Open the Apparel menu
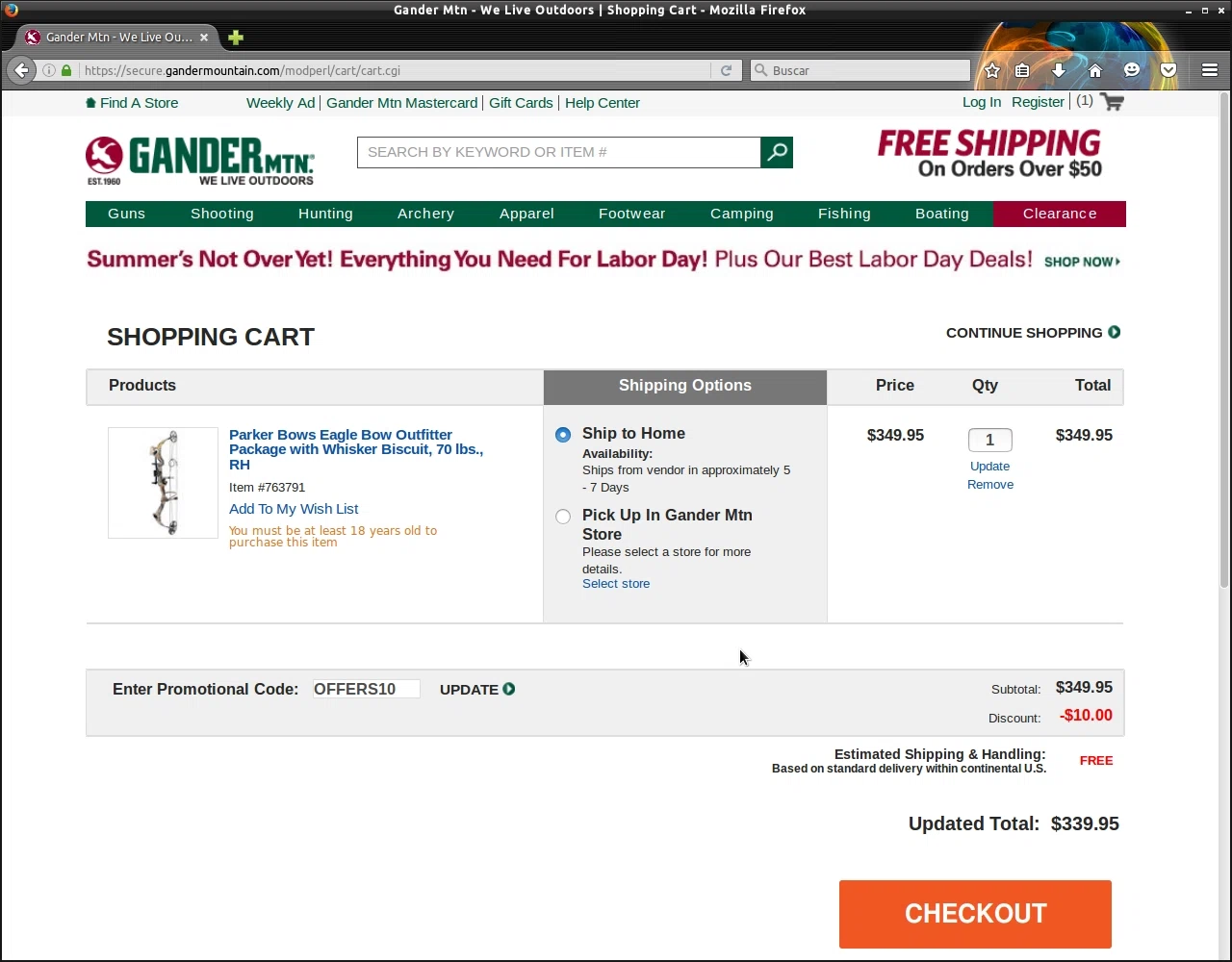1232x962 pixels. (x=526, y=214)
